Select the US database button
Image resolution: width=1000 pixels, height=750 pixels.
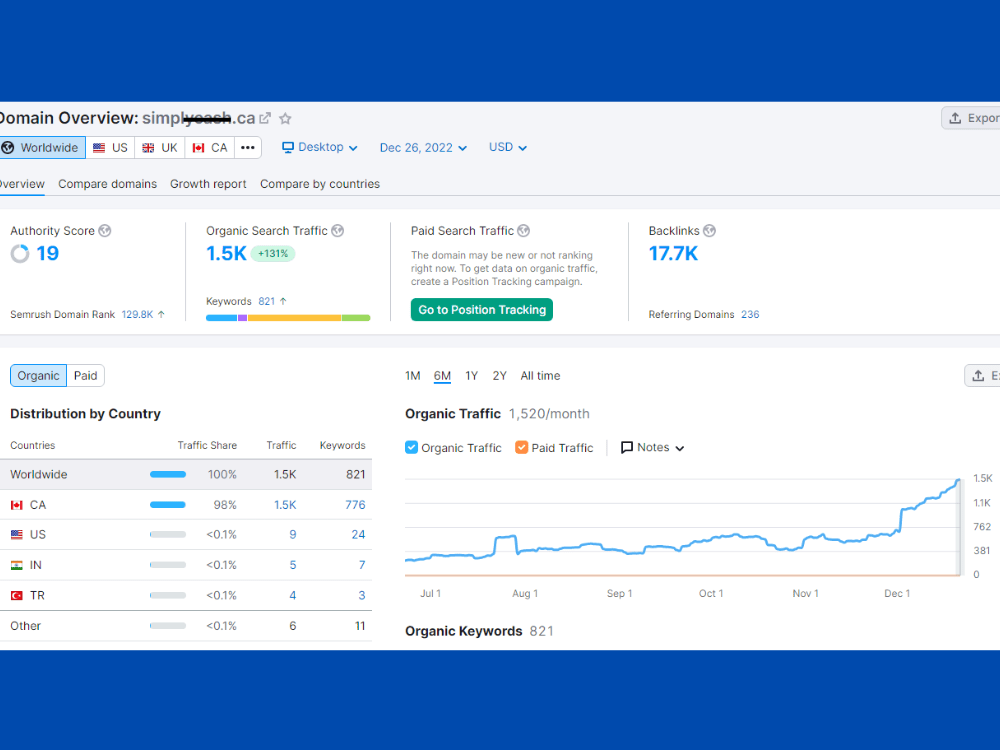click(x=110, y=147)
